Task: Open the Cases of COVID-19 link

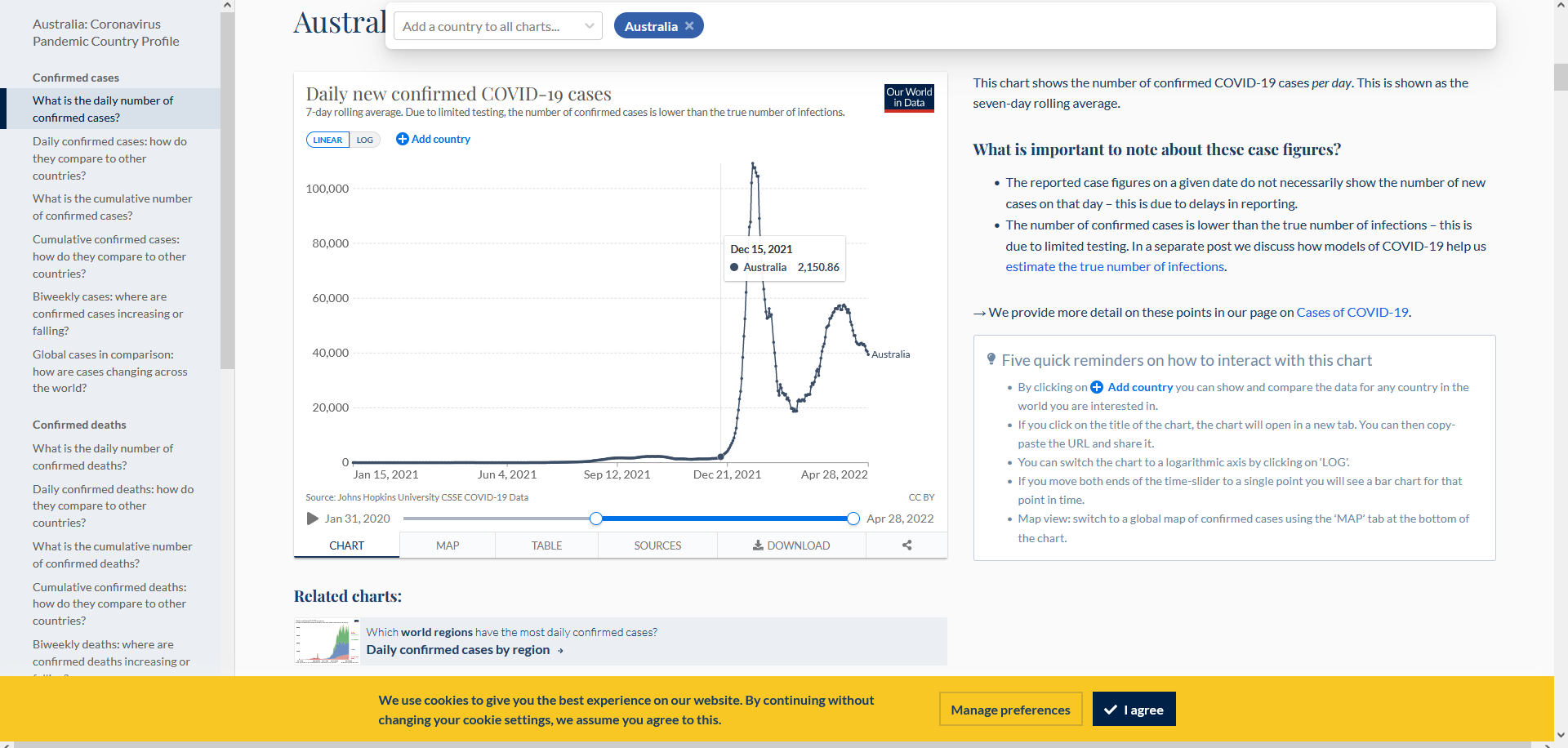Action: (x=1352, y=312)
